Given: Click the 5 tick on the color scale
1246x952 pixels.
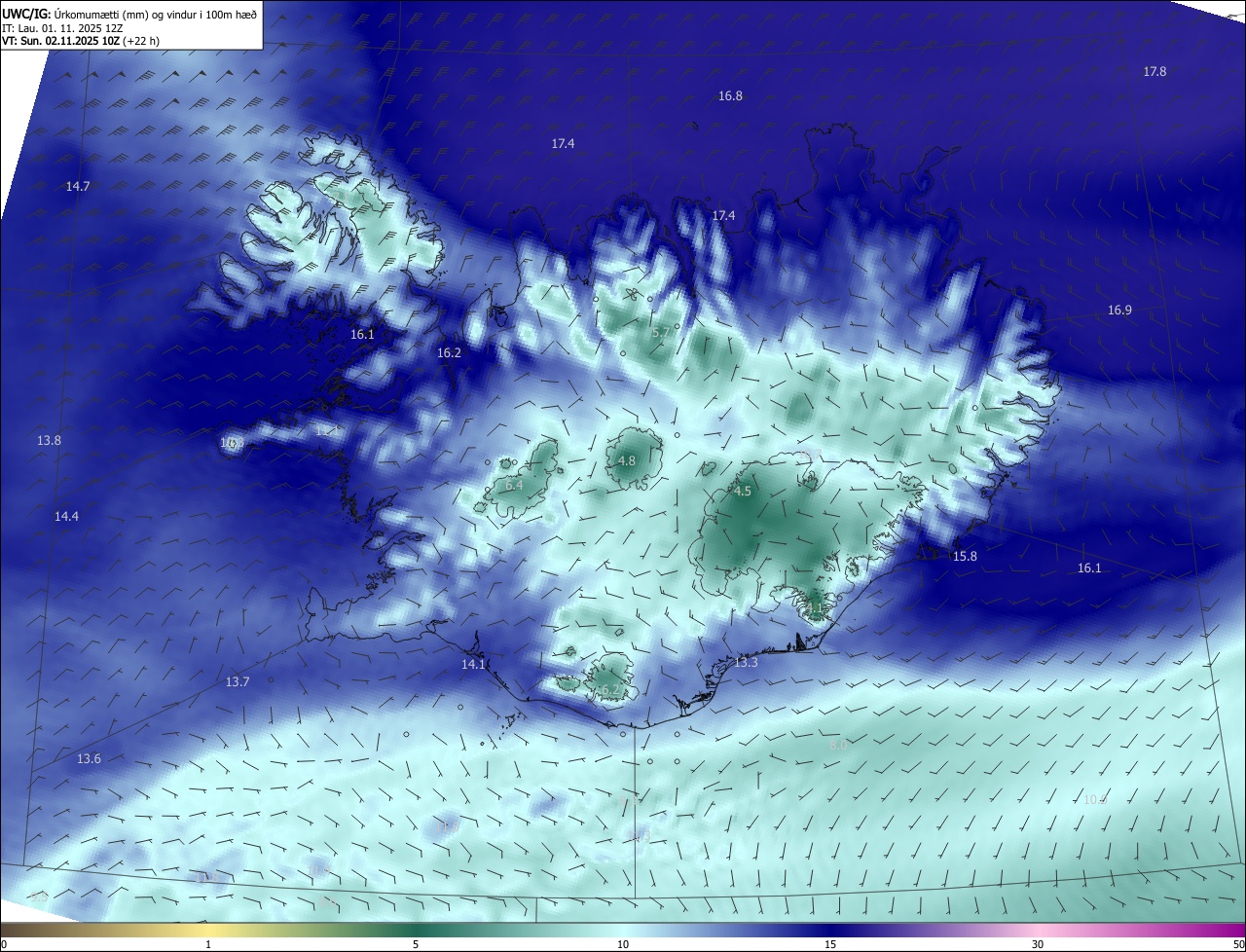Looking at the screenshot, I should [x=416, y=944].
